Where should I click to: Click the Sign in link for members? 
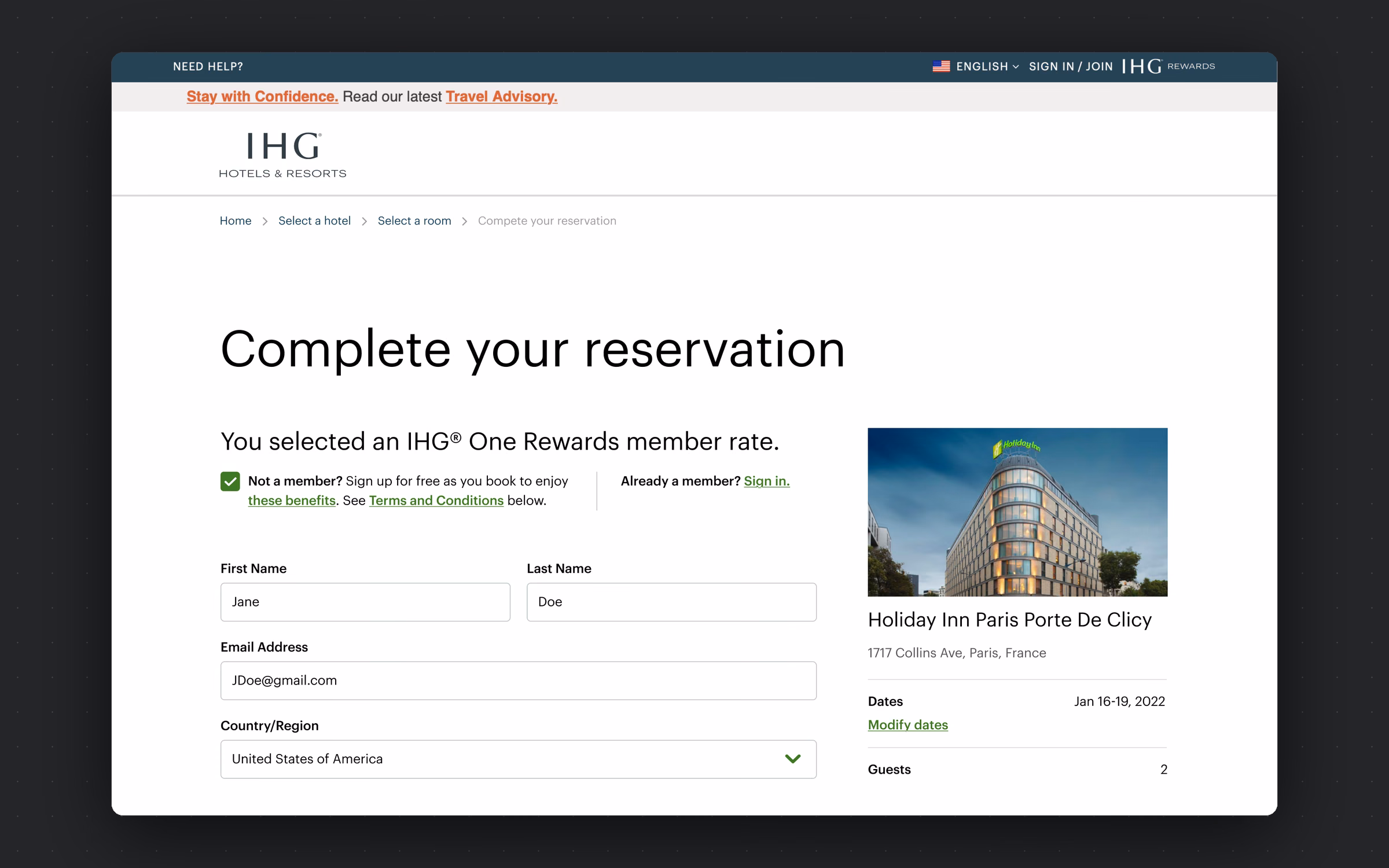tap(767, 481)
